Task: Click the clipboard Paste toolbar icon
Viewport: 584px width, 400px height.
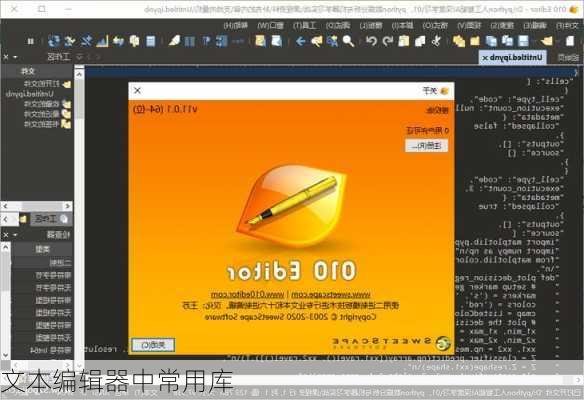Action: click(x=404, y=41)
